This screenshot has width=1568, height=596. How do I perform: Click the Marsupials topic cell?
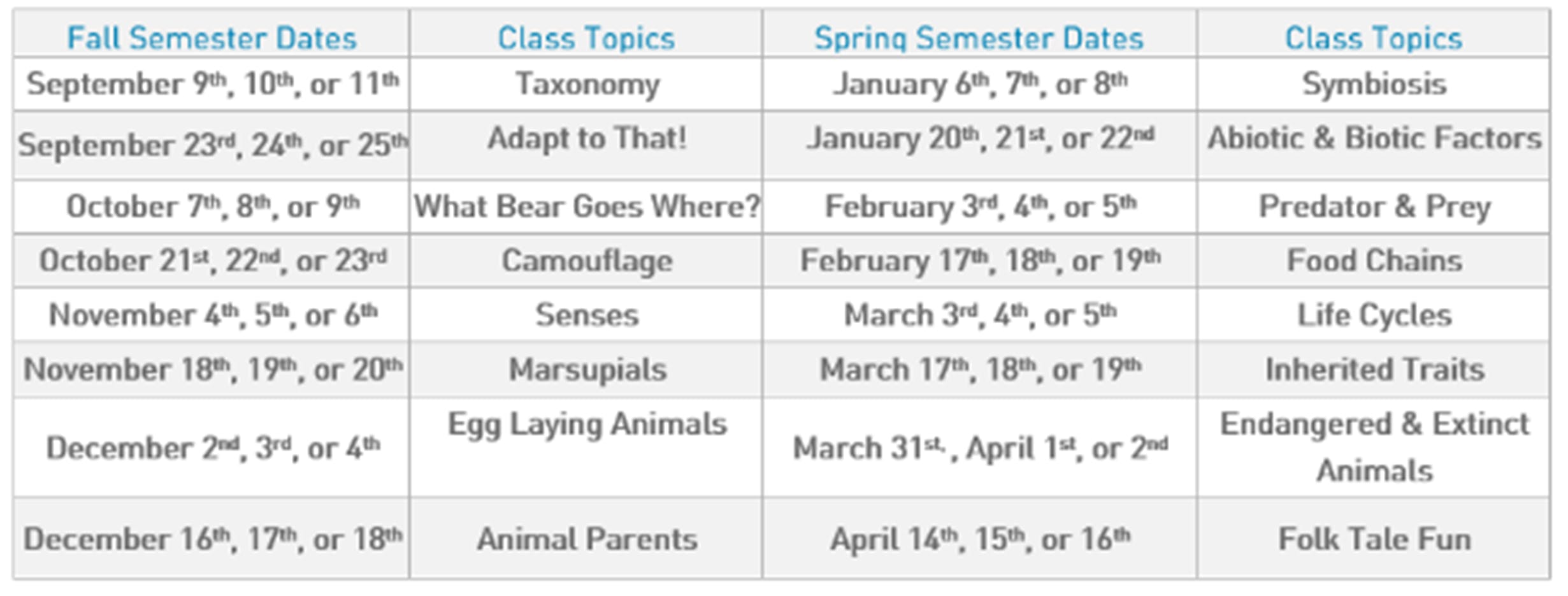tap(587, 370)
